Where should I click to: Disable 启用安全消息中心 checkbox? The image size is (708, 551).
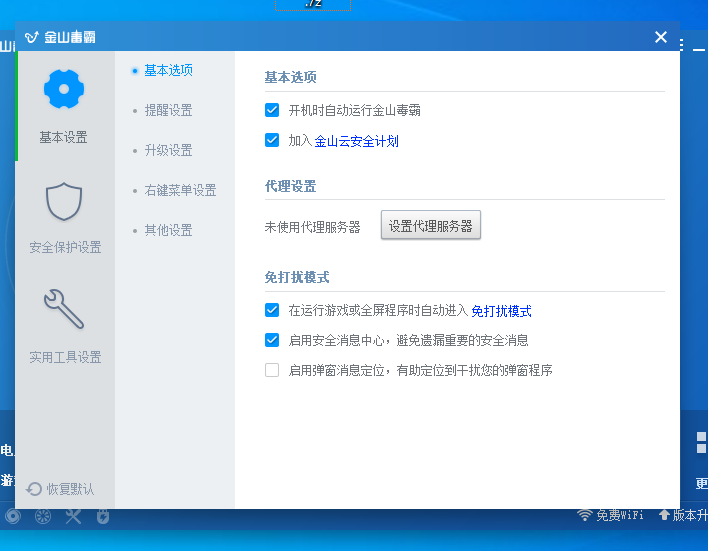(x=272, y=340)
